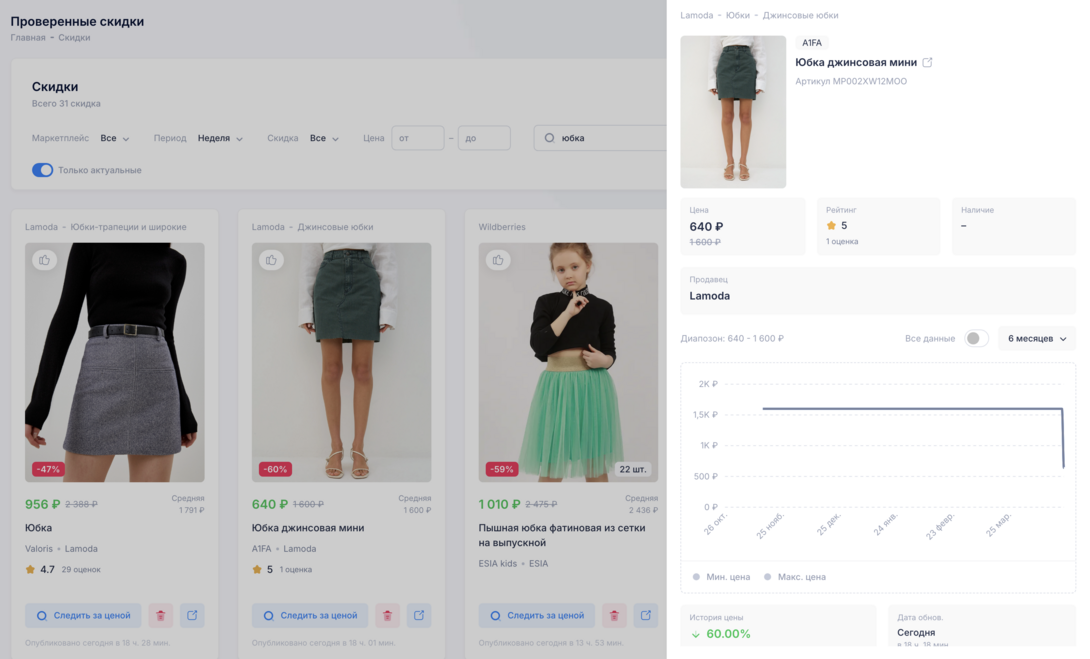Toggle 'Мин. цена' series in chart legend
This screenshot has width=1090, height=659.
pyautogui.click(x=721, y=577)
